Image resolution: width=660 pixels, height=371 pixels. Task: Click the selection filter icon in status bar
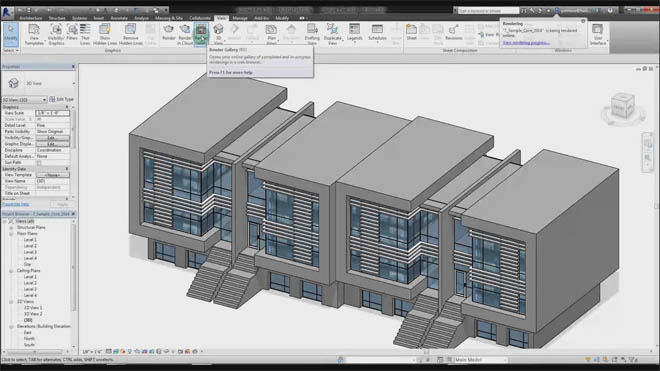(x=632, y=360)
